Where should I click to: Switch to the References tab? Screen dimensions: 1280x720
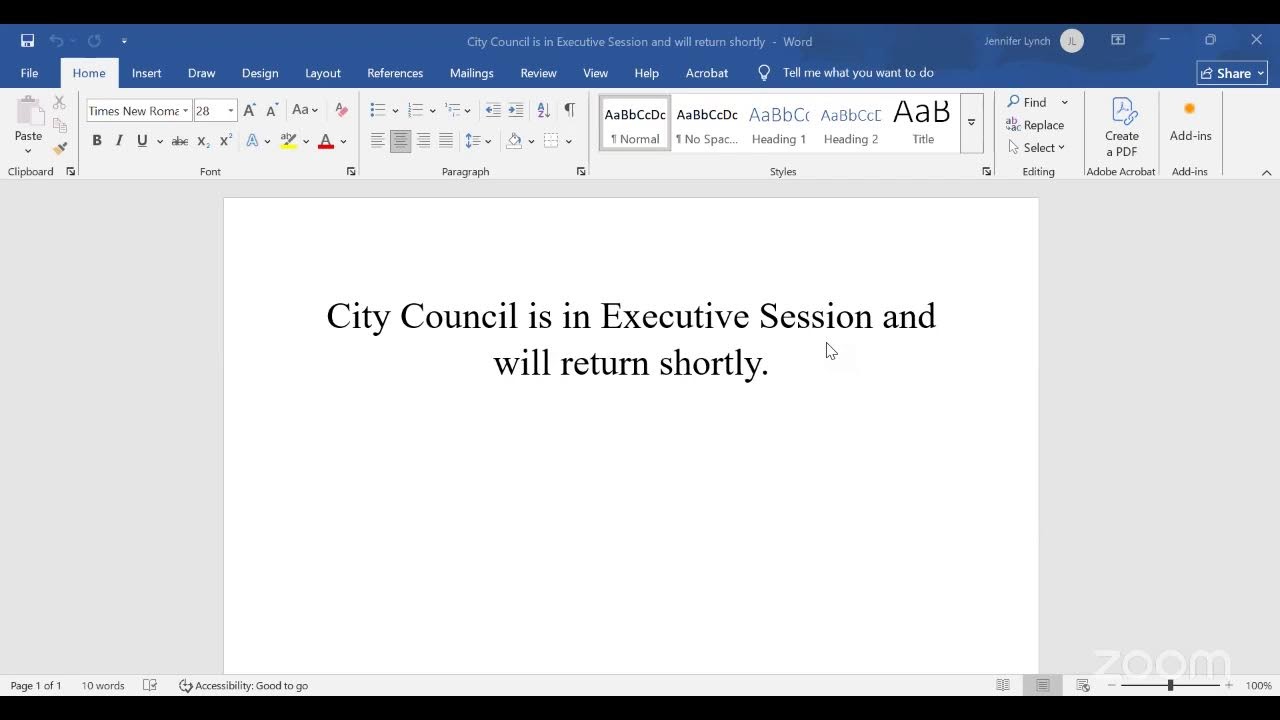395,73
